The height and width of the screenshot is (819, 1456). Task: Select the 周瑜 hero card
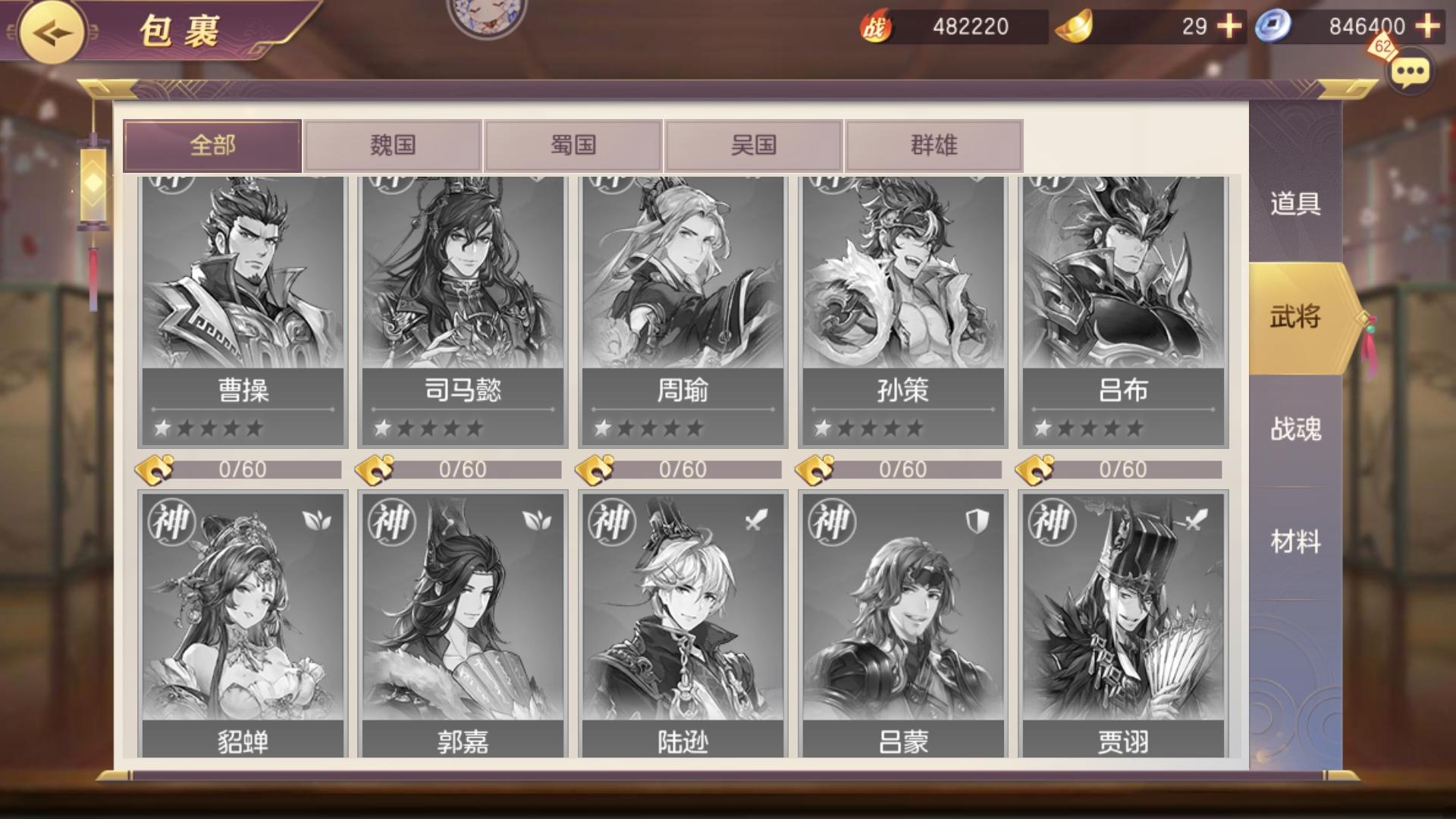click(x=682, y=312)
